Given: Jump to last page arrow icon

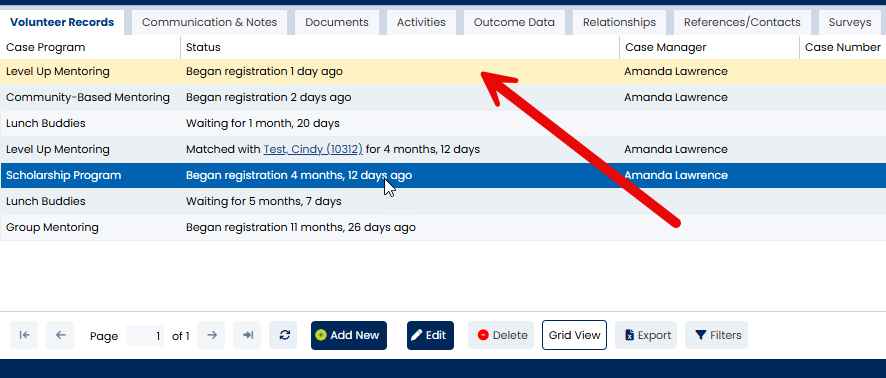Looking at the screenshot, I should point(247,335).
